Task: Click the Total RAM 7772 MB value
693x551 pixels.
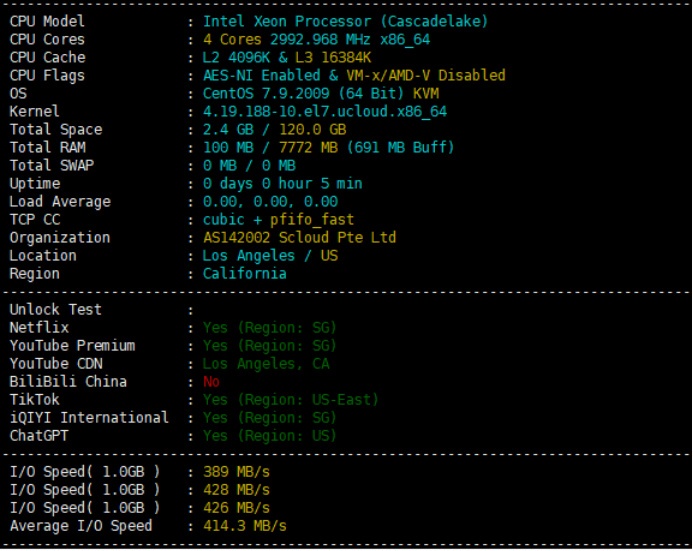Action: [308, 147]
